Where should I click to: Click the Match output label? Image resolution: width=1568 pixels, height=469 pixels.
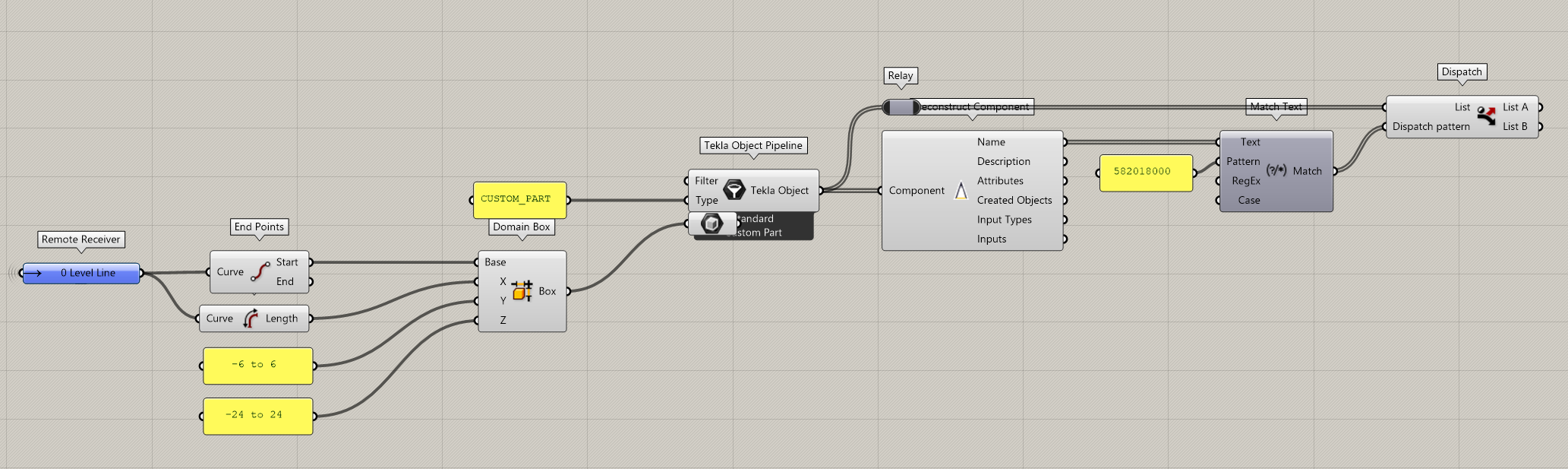click(1308, 171)
